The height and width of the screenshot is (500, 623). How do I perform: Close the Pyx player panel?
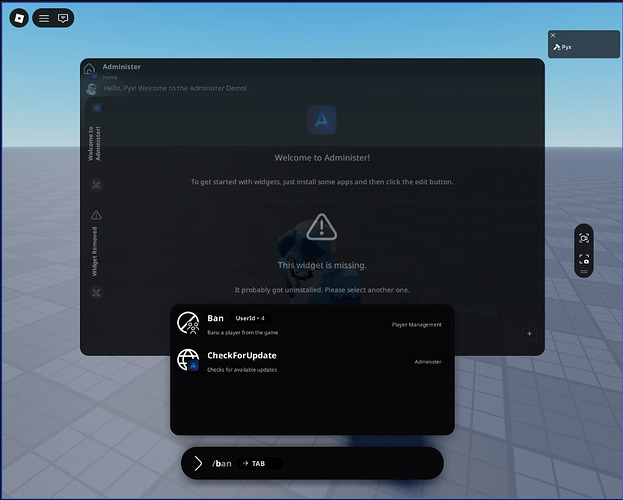tap(553, 35)
